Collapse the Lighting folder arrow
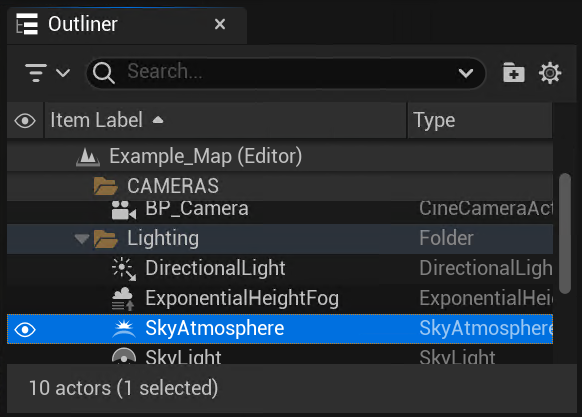Screen dimensions: 582x417 pos(81,238)
